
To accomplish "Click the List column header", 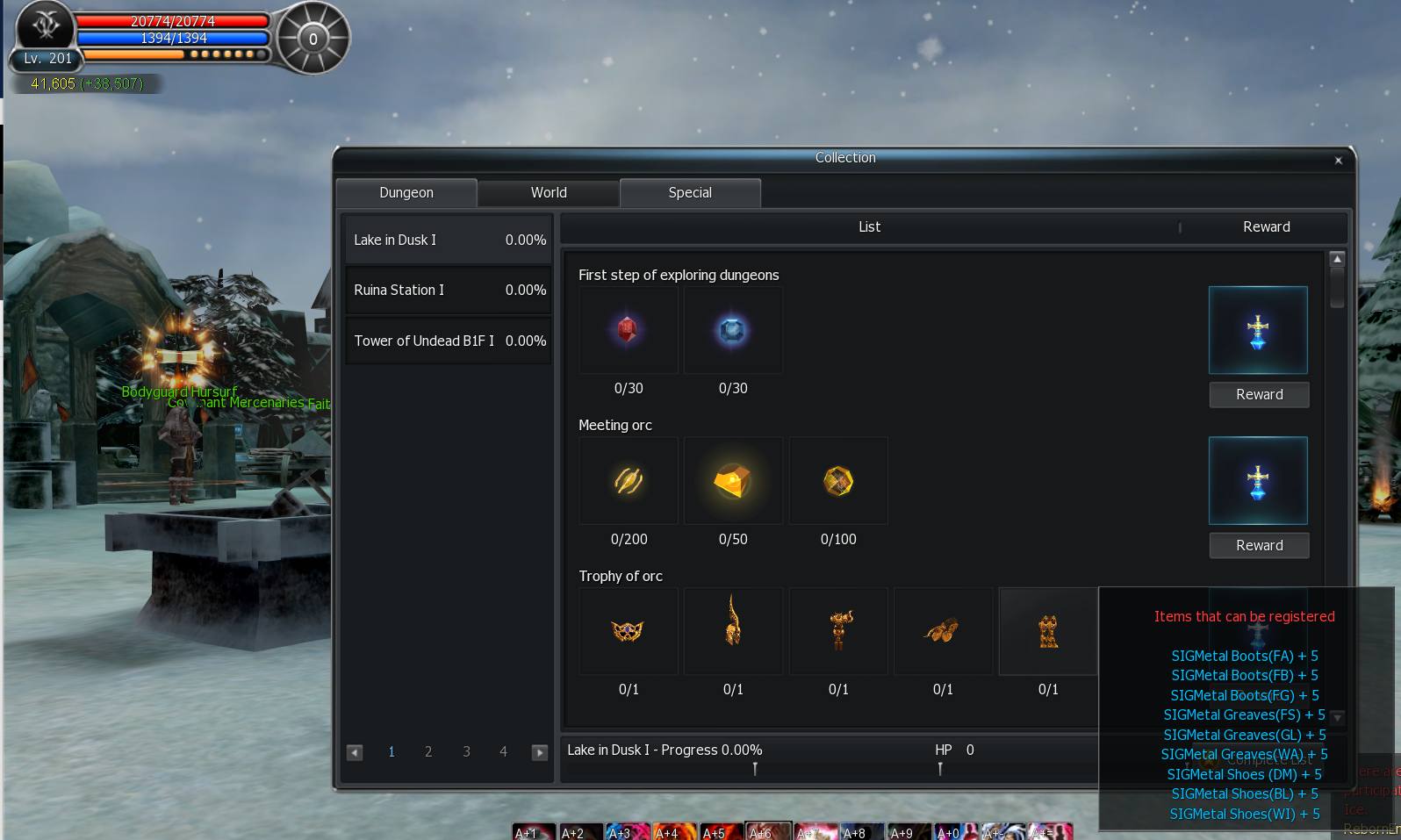I will pyautogui.click(x=869, y=226).
